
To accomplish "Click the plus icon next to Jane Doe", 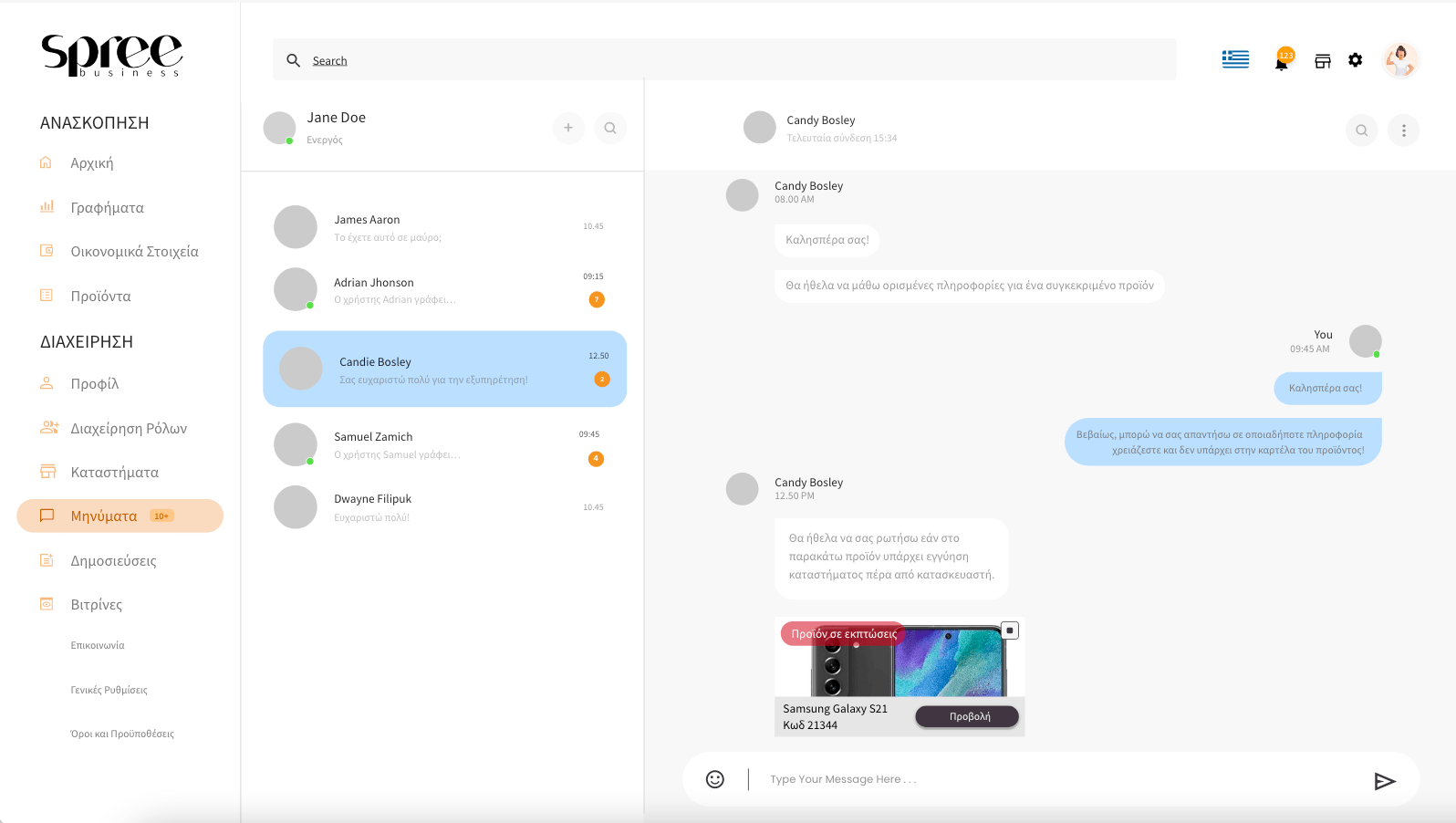I will pyautogui.click(x=568, y=128).
